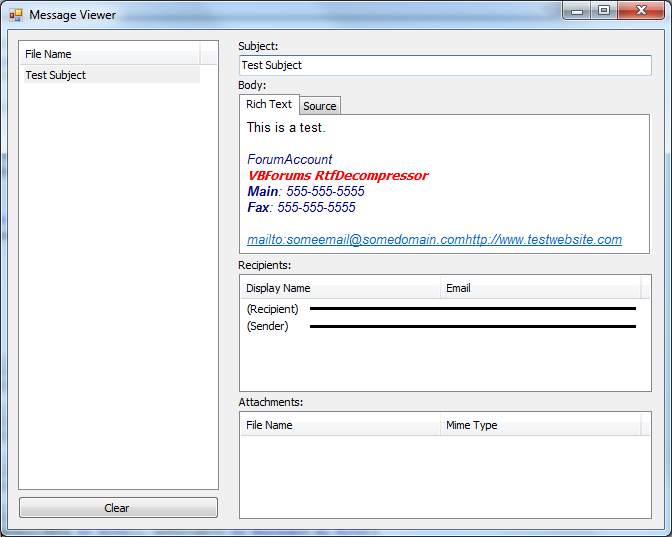Minimize the Message Viewer window
Image resolution: width=672 pixels, height=537 pixels.
pyautogui.click(x=577, y=11)
